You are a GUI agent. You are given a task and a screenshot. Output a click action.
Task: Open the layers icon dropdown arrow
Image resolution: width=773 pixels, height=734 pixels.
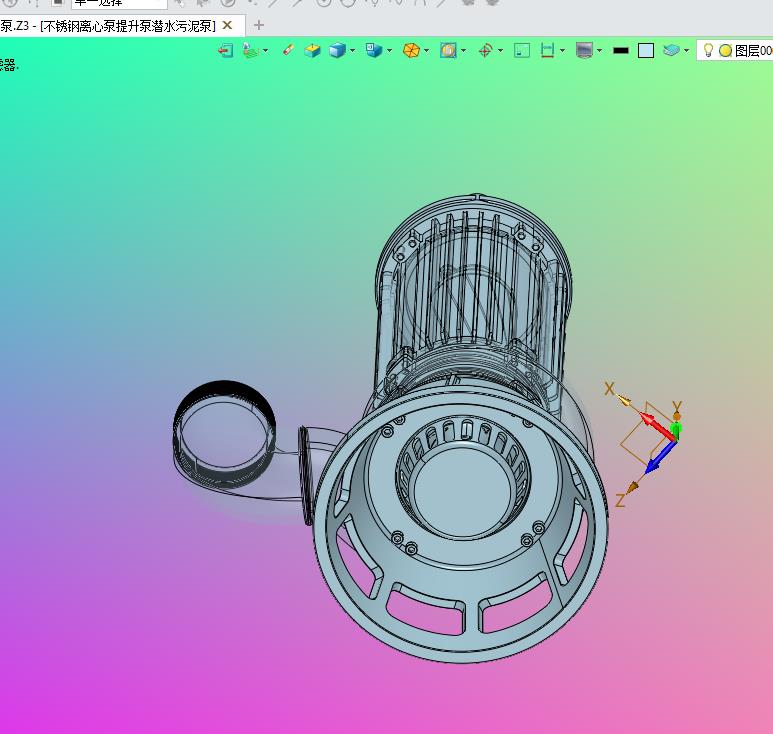pos(686,50)
